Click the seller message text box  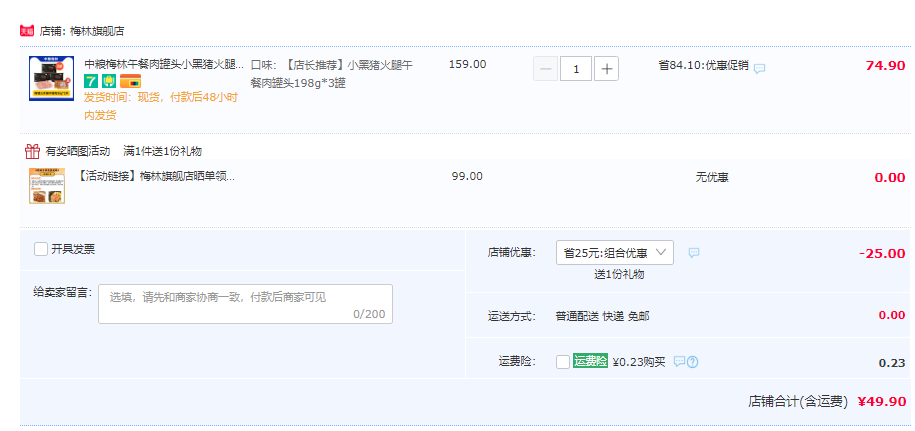(x=245, y=304)
